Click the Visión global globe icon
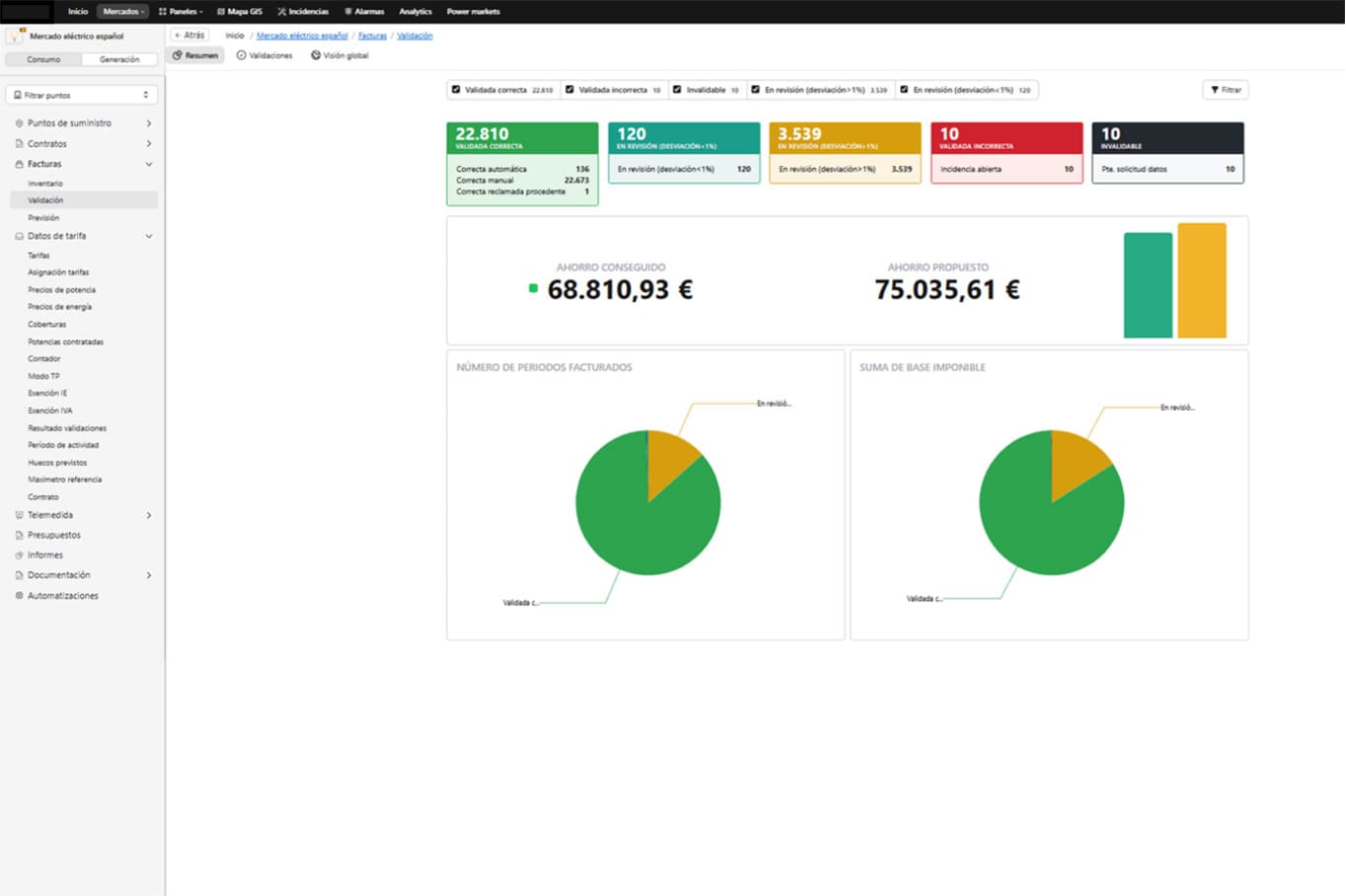 point(316,55)
